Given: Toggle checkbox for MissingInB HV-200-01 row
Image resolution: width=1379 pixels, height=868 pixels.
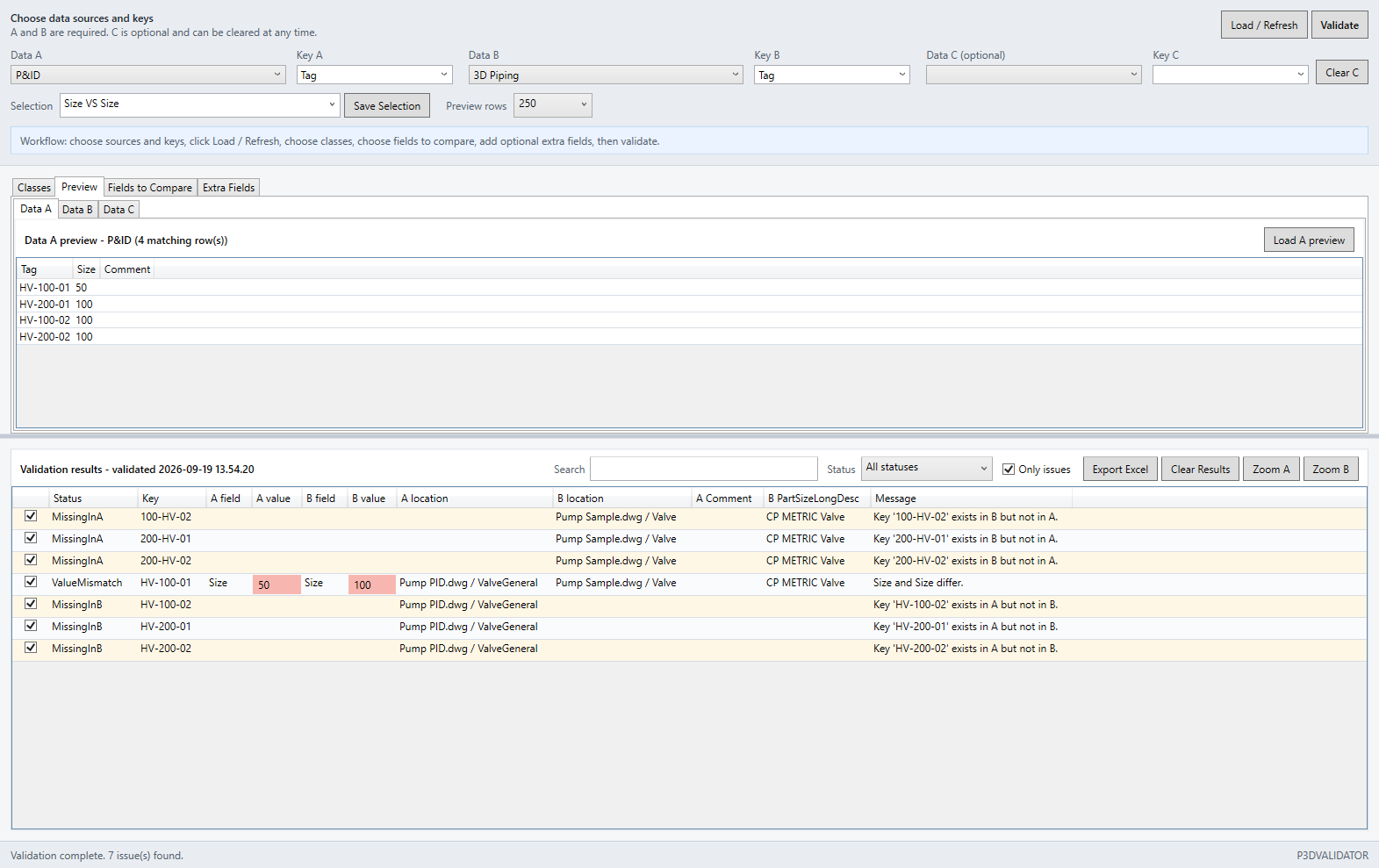Looking at the screenshot, I should [31, 627].
